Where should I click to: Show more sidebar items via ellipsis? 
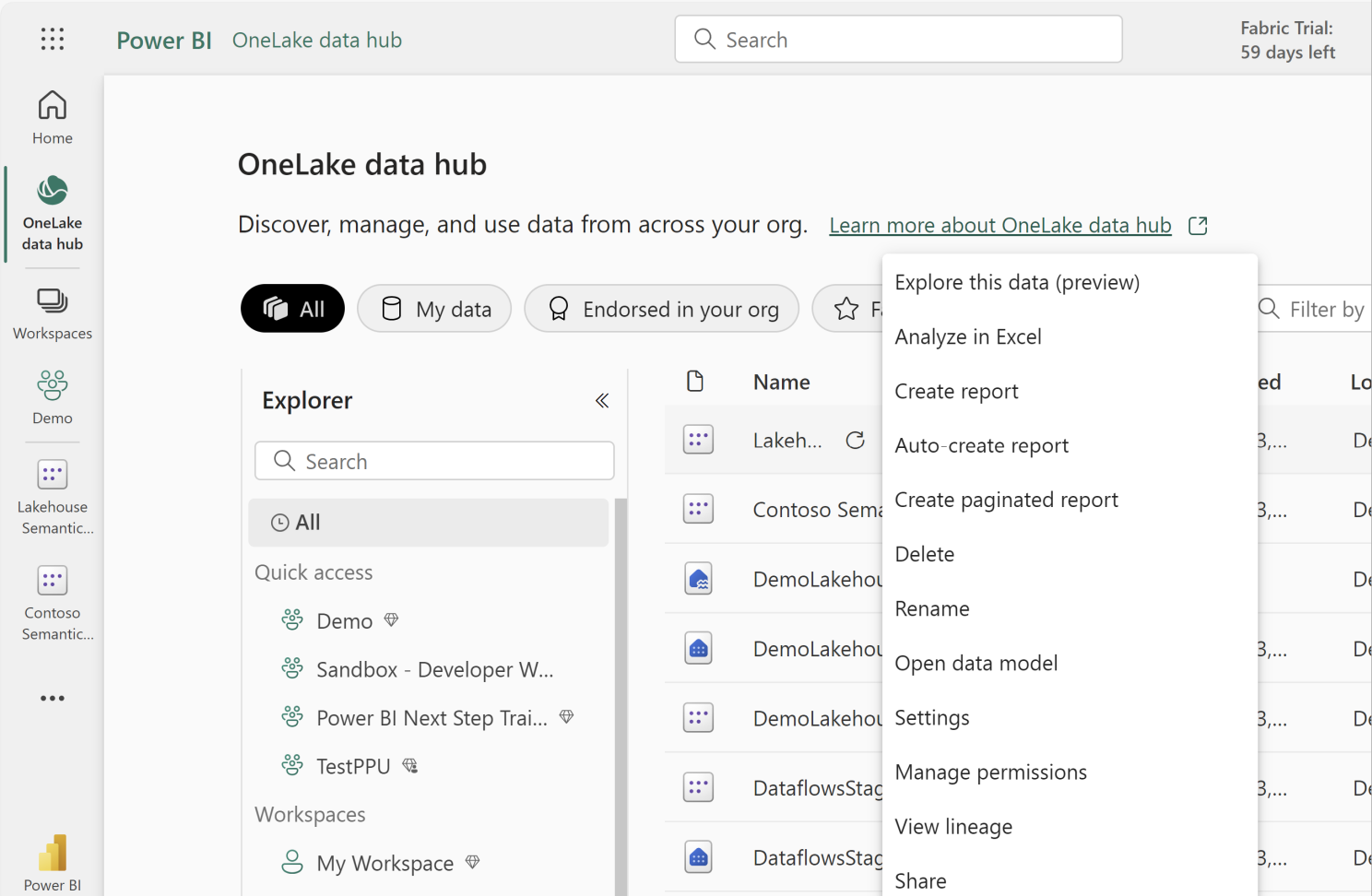53,698
